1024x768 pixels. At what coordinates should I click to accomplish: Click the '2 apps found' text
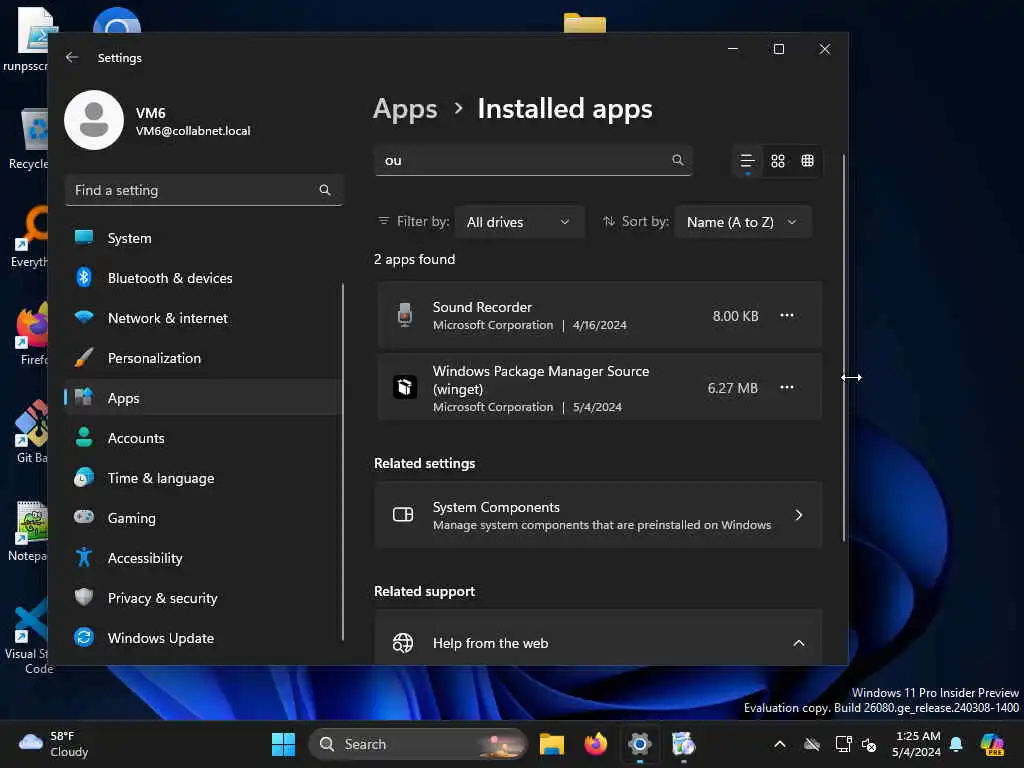[414, 259]
